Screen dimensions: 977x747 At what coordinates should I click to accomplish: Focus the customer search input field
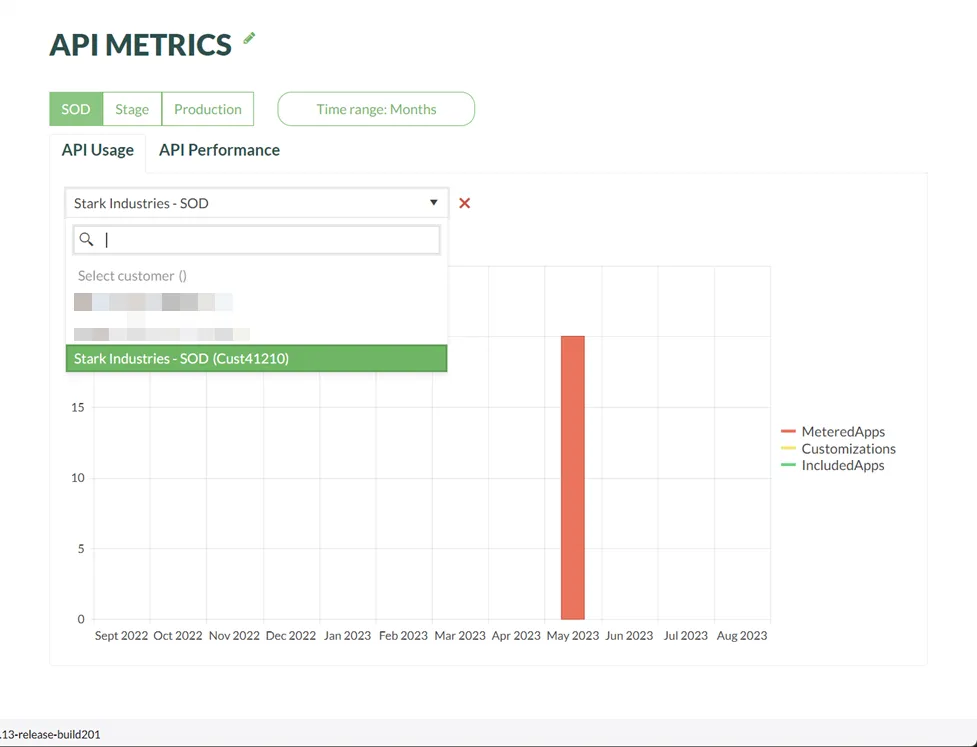[x=268, y=240]
